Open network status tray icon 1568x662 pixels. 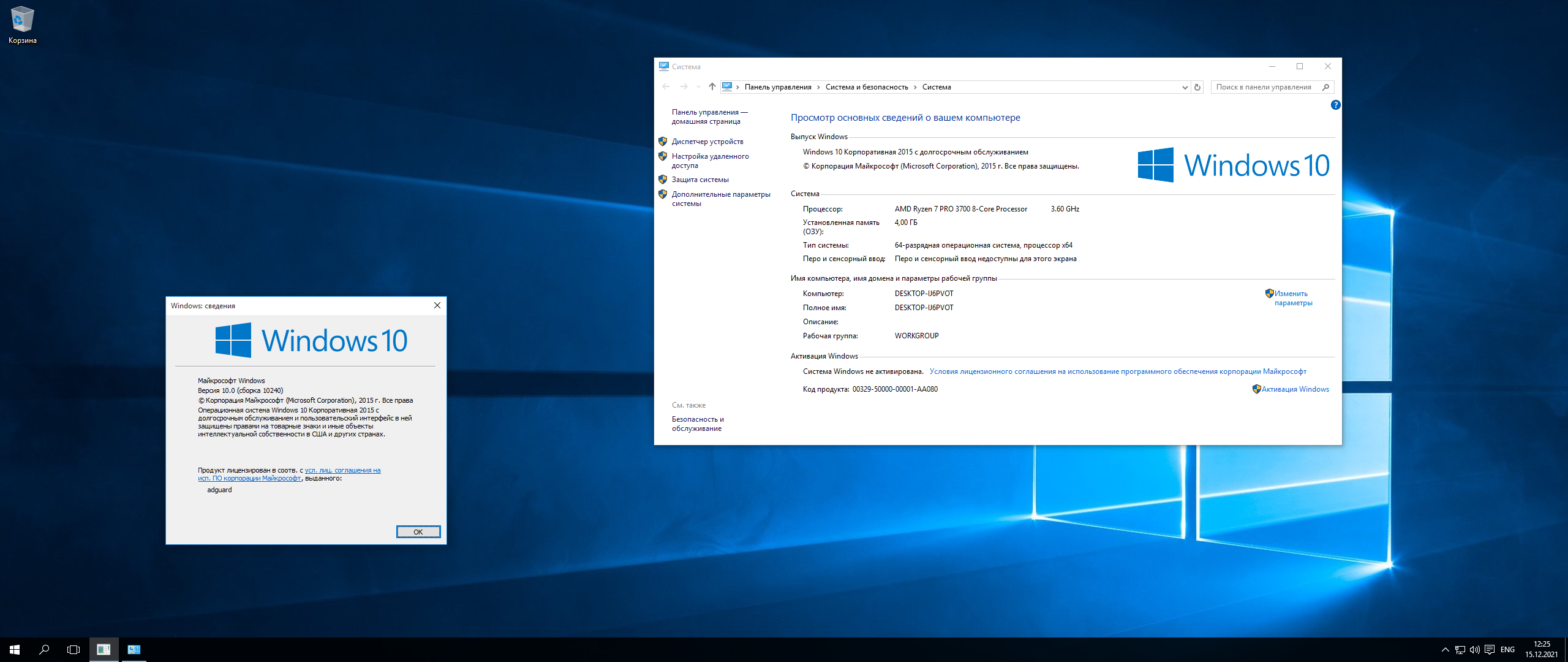coord(1460,650)
